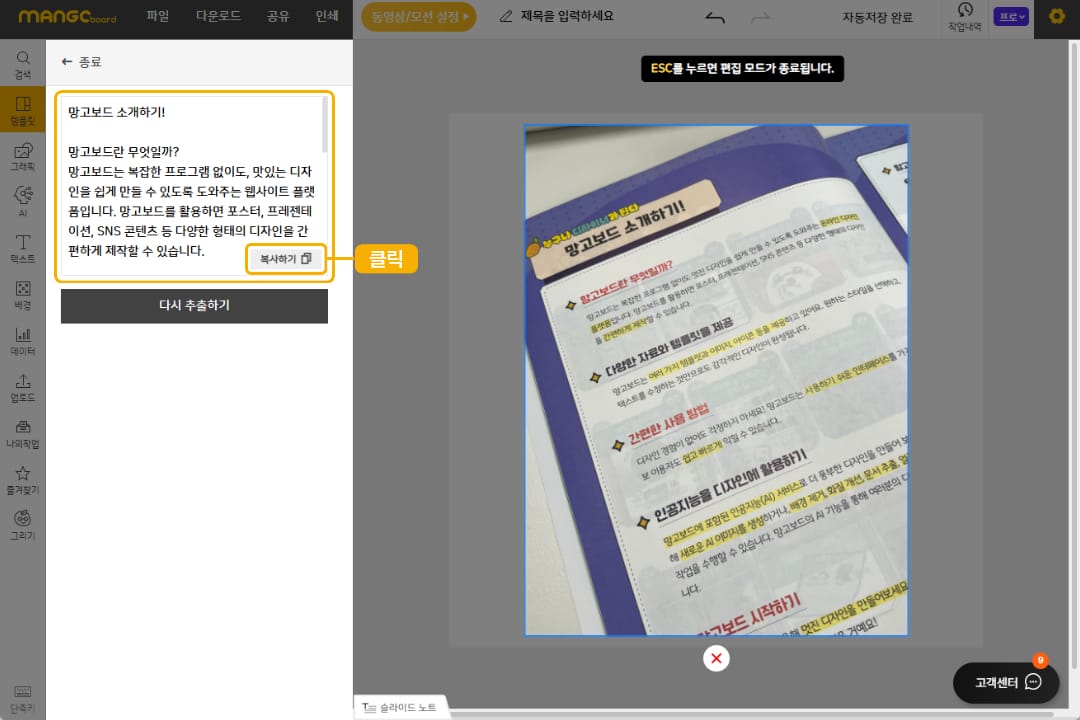Click the 복사하기 copy button
This screenshot has height=720, width=1080.
(286, 259)
